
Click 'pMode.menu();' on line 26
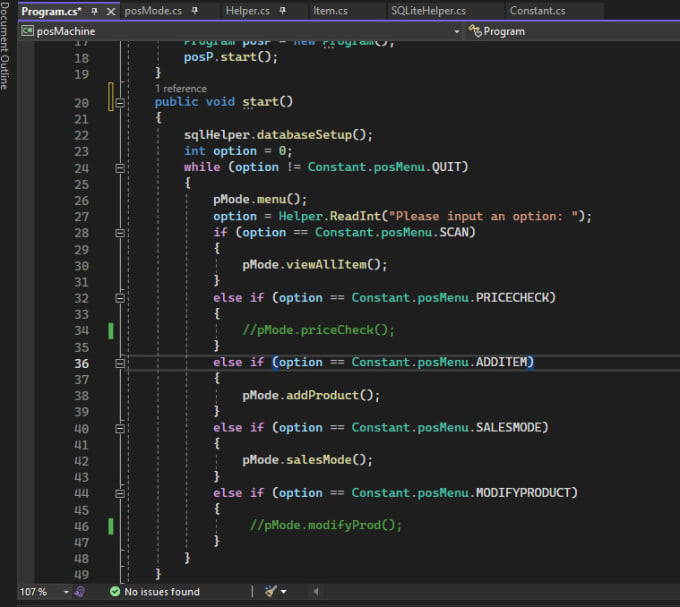(260, 200)
